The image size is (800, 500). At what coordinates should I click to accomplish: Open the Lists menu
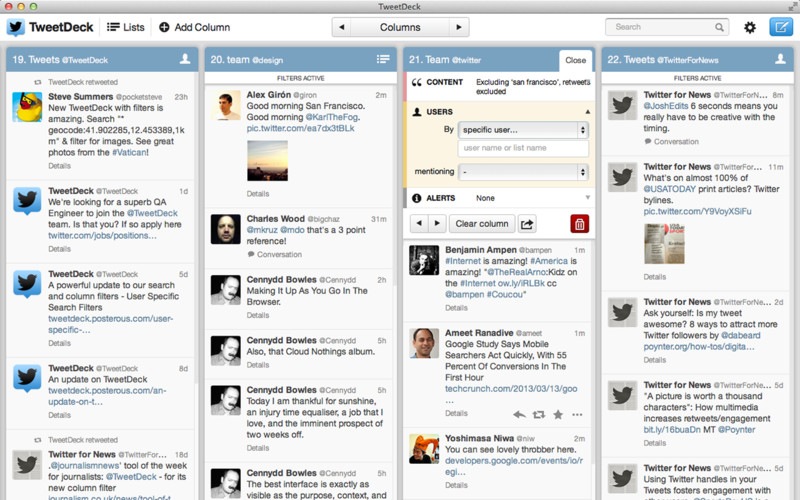click(x=126, y=27)
